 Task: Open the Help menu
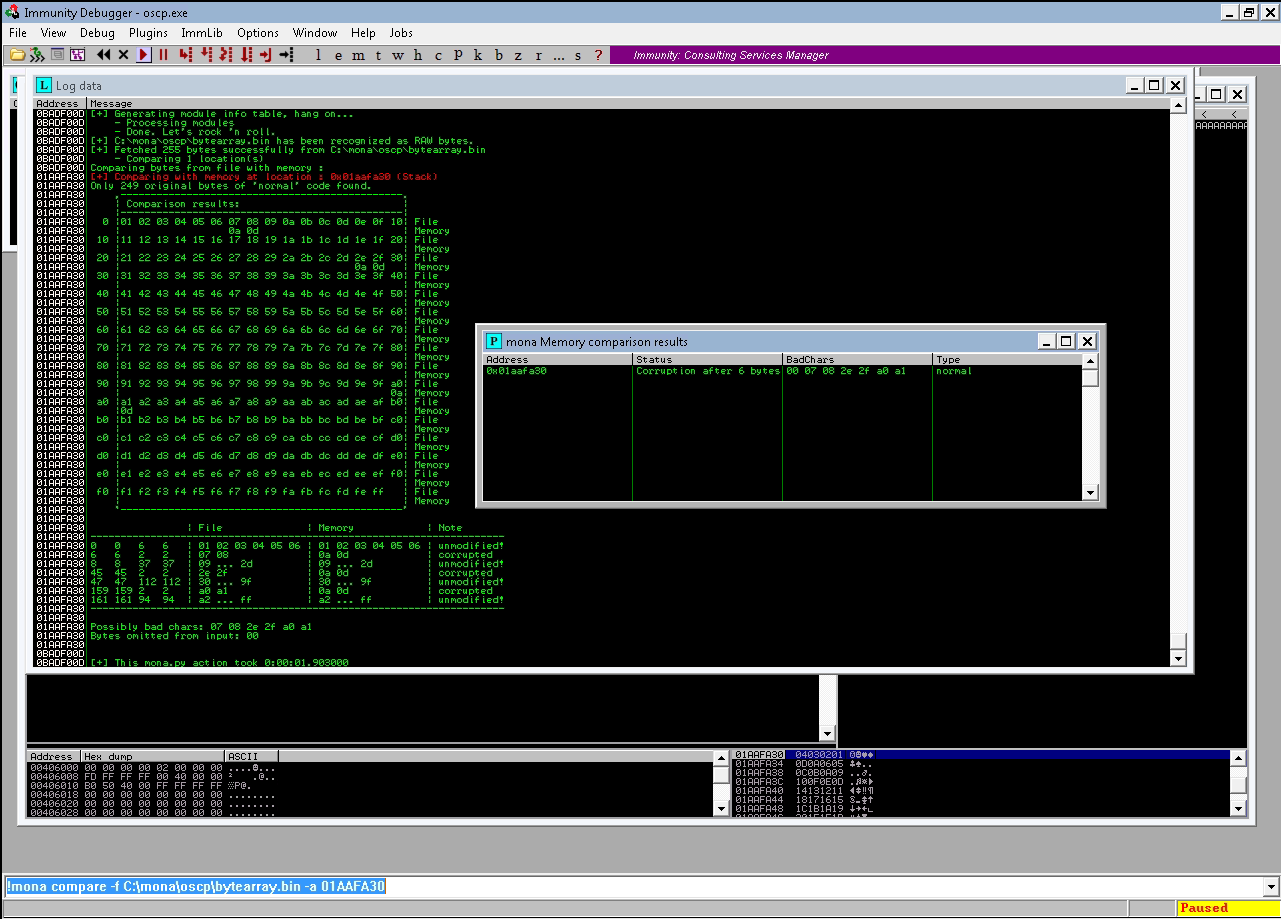pyautogui.click(x=364, y=33)
